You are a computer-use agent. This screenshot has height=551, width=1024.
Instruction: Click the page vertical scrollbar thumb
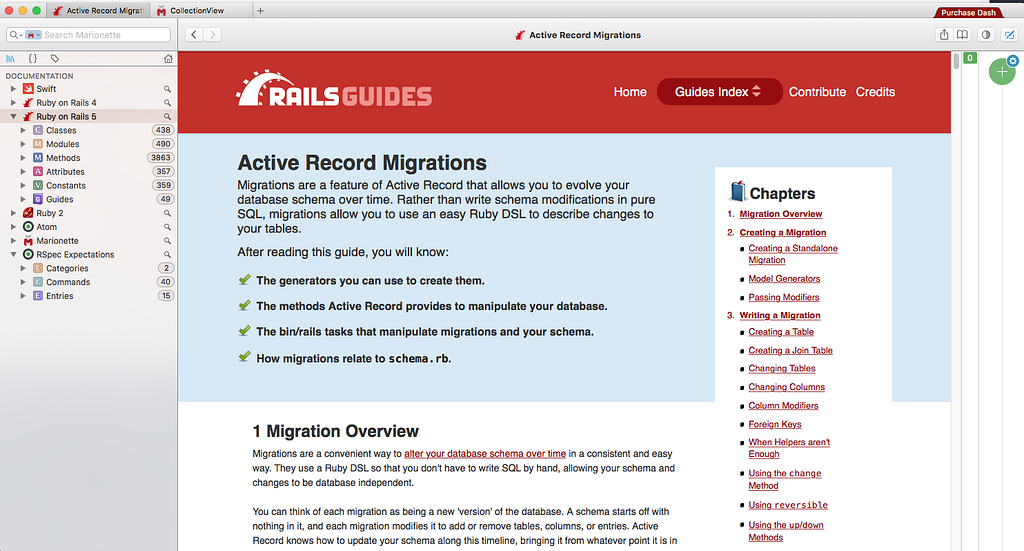(x=956, y=61)
